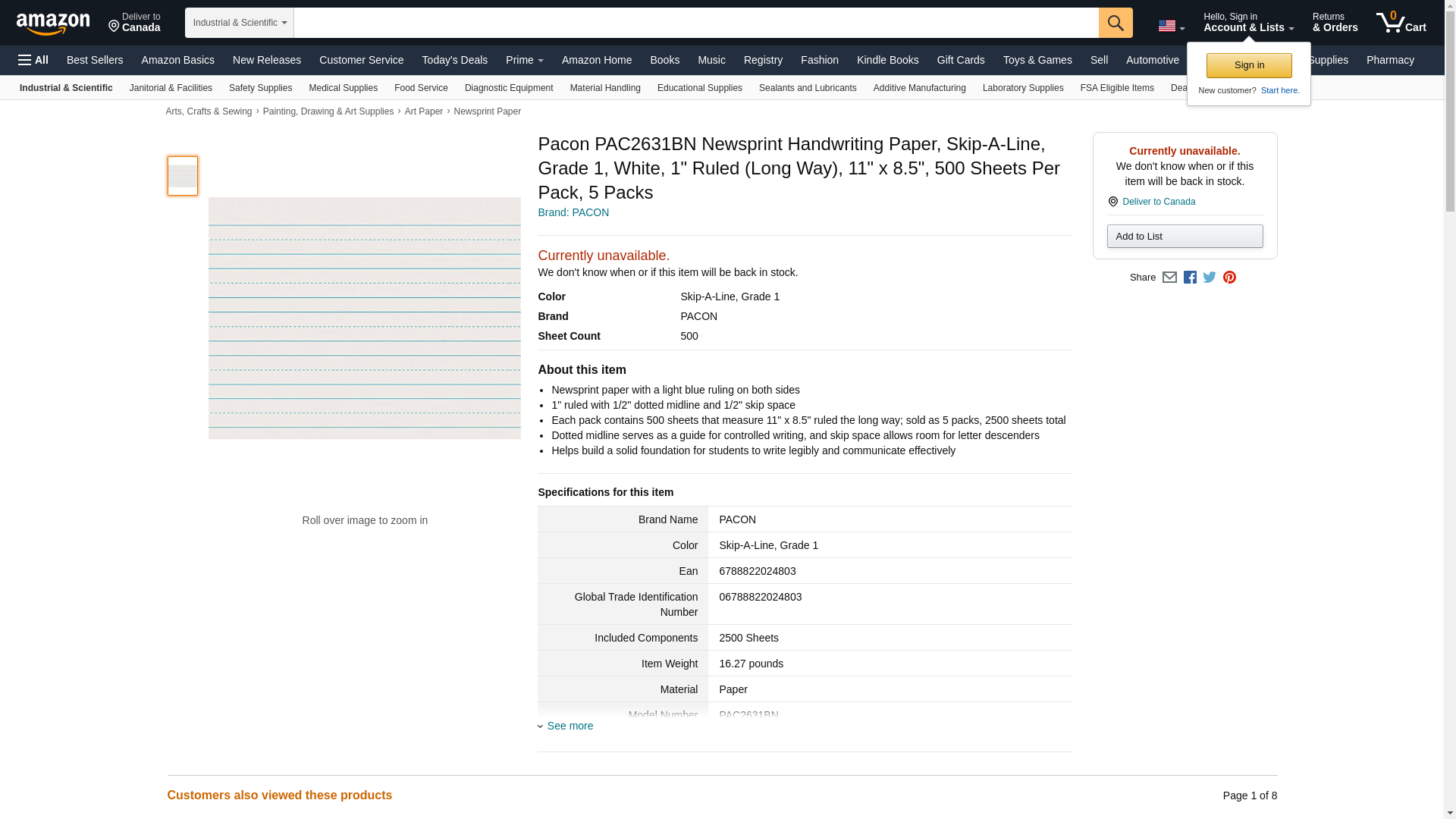Click the Deliver to Canada location link
The height and width of the screenshot is (819, 1456).
coord(1158,202)
